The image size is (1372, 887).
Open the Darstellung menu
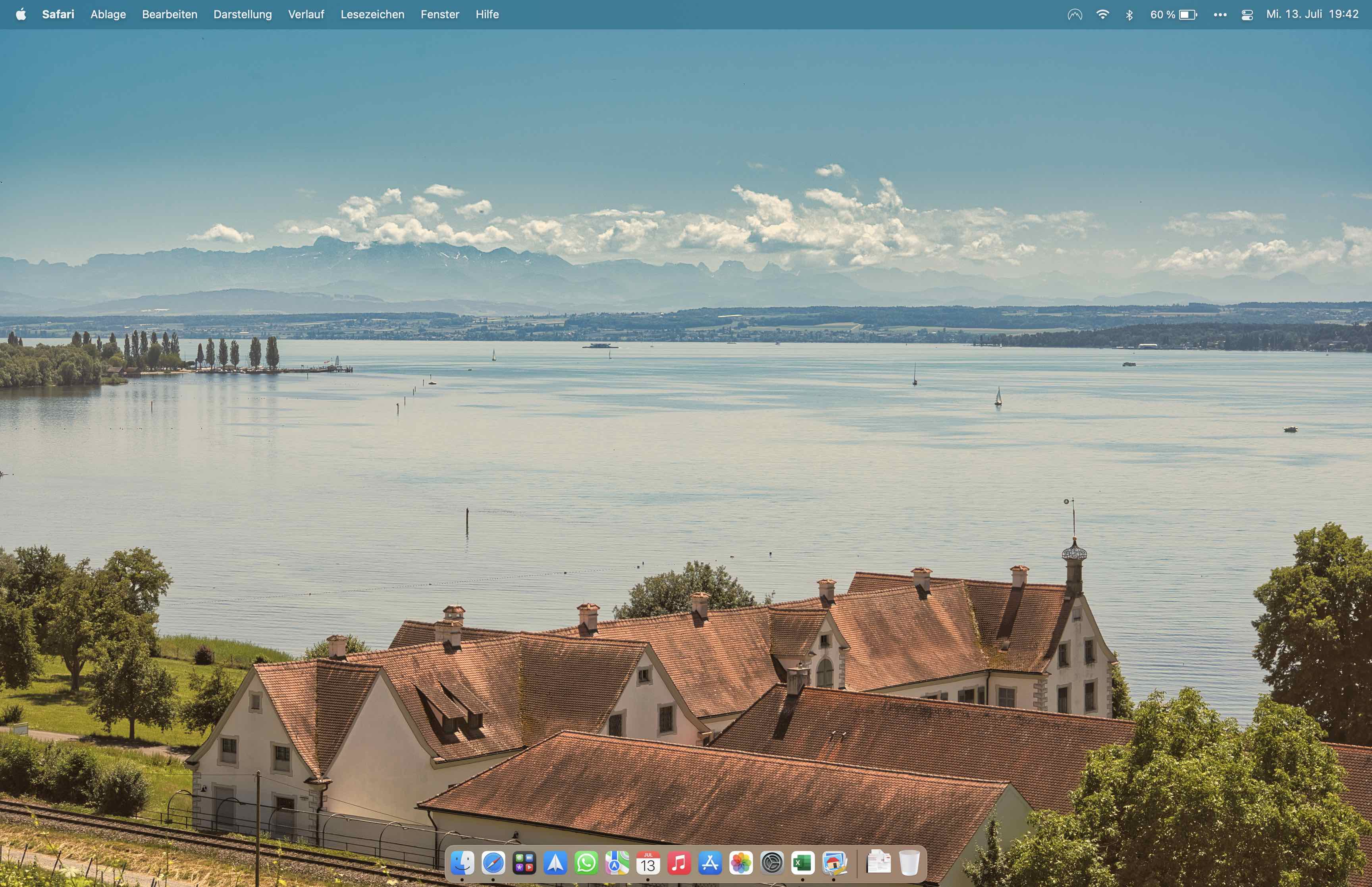[x=243, y=14]
